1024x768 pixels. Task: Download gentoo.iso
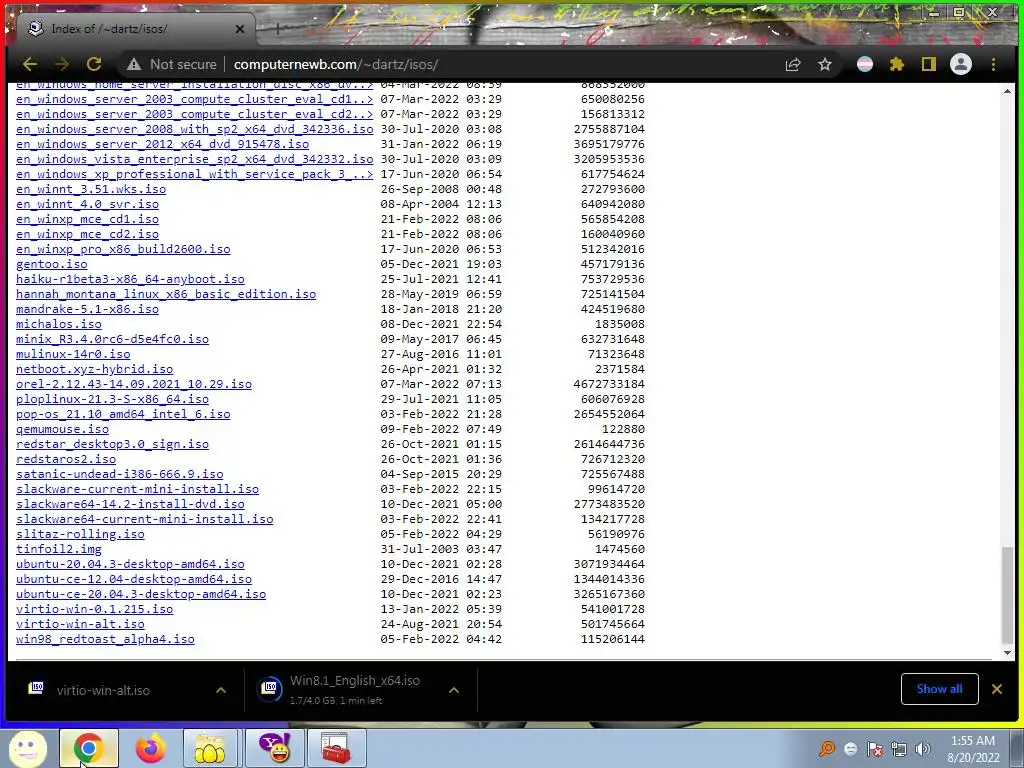(52, 264)
